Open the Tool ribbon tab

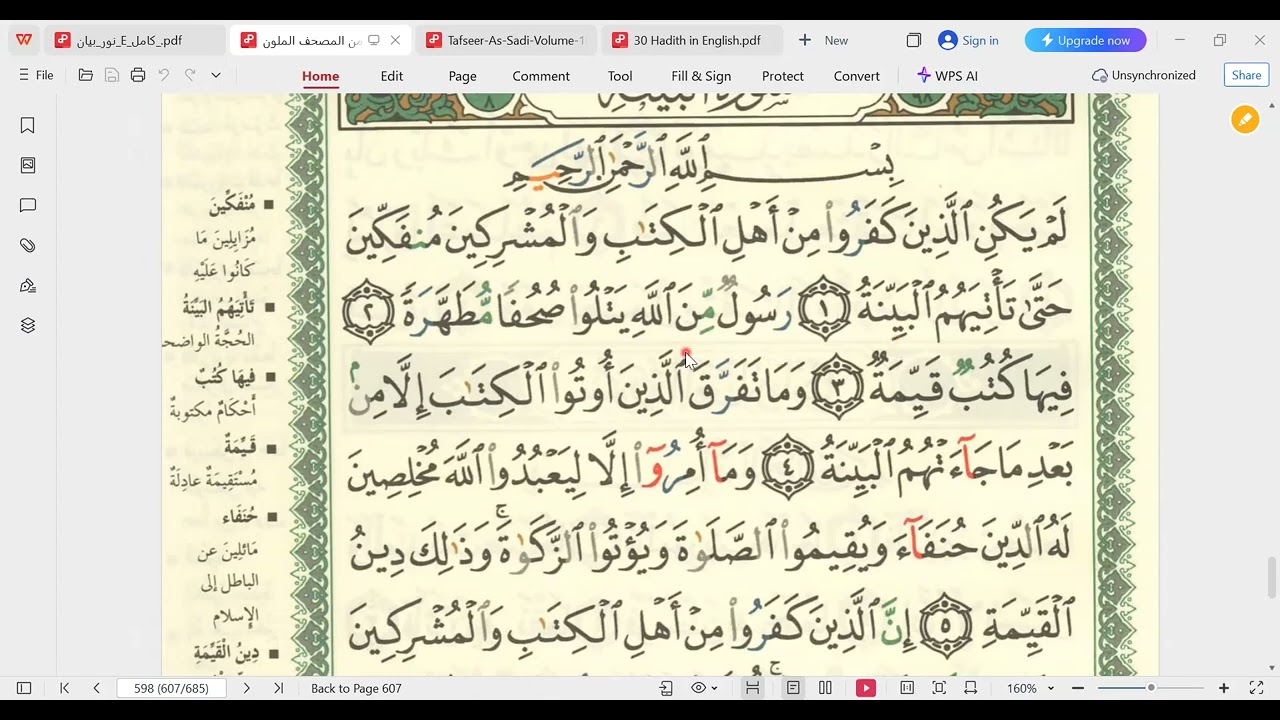620,76
